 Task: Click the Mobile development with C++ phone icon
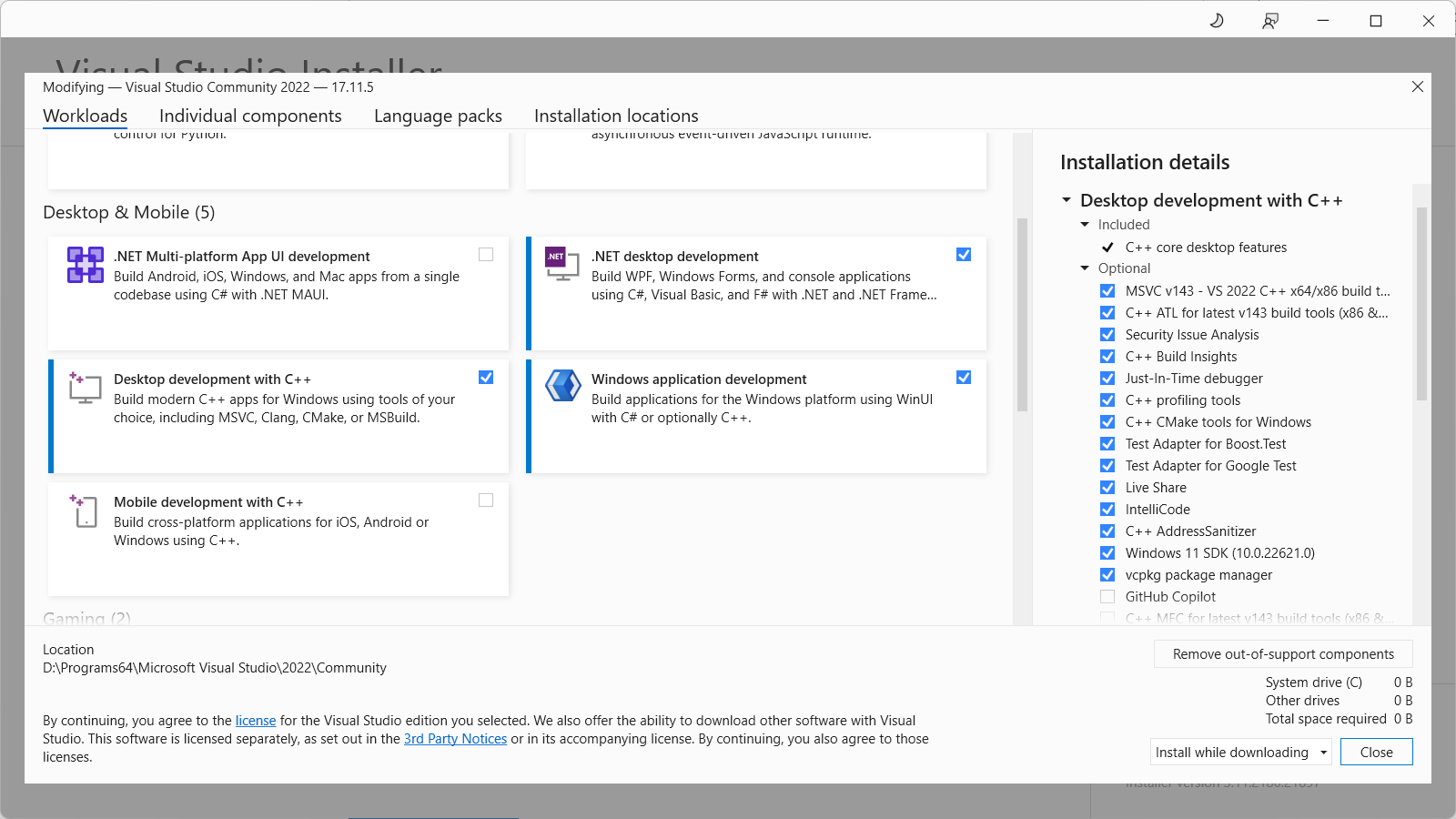pyautogui.click(x=83, y=511)
